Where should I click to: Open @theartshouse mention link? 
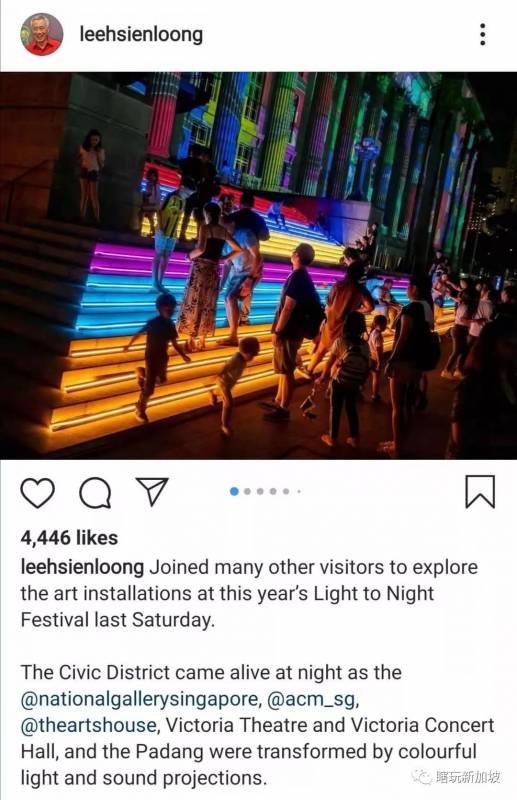(x=88, y=725)
